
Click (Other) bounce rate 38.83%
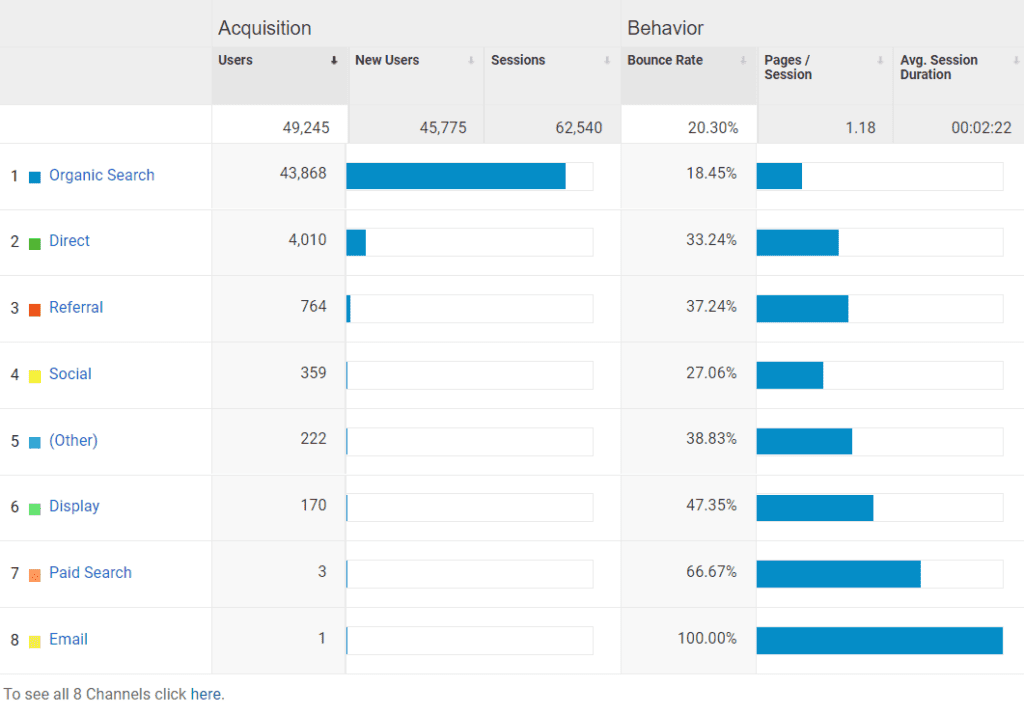point(711,438)
